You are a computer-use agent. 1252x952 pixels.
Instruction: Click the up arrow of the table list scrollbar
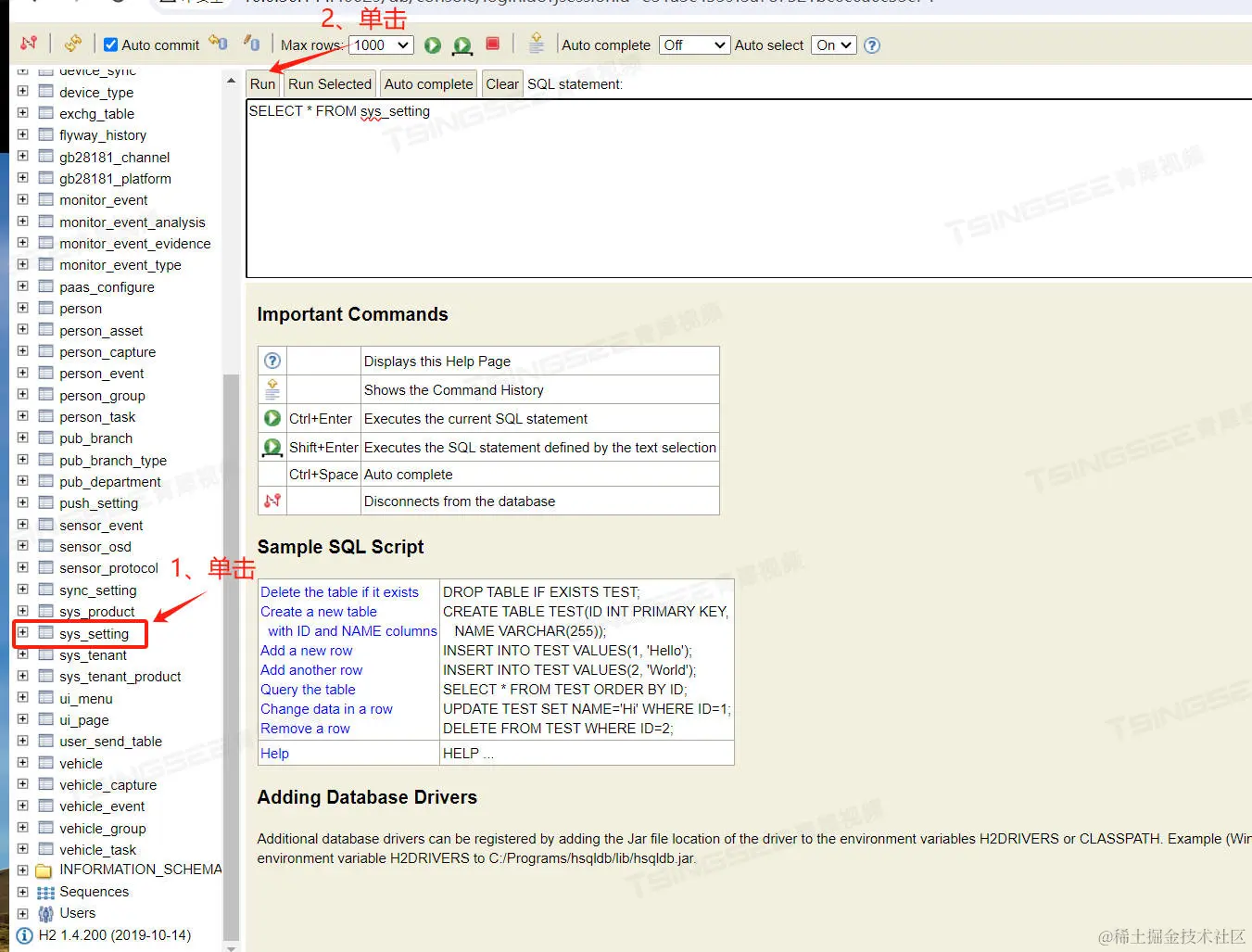point(231,81)
